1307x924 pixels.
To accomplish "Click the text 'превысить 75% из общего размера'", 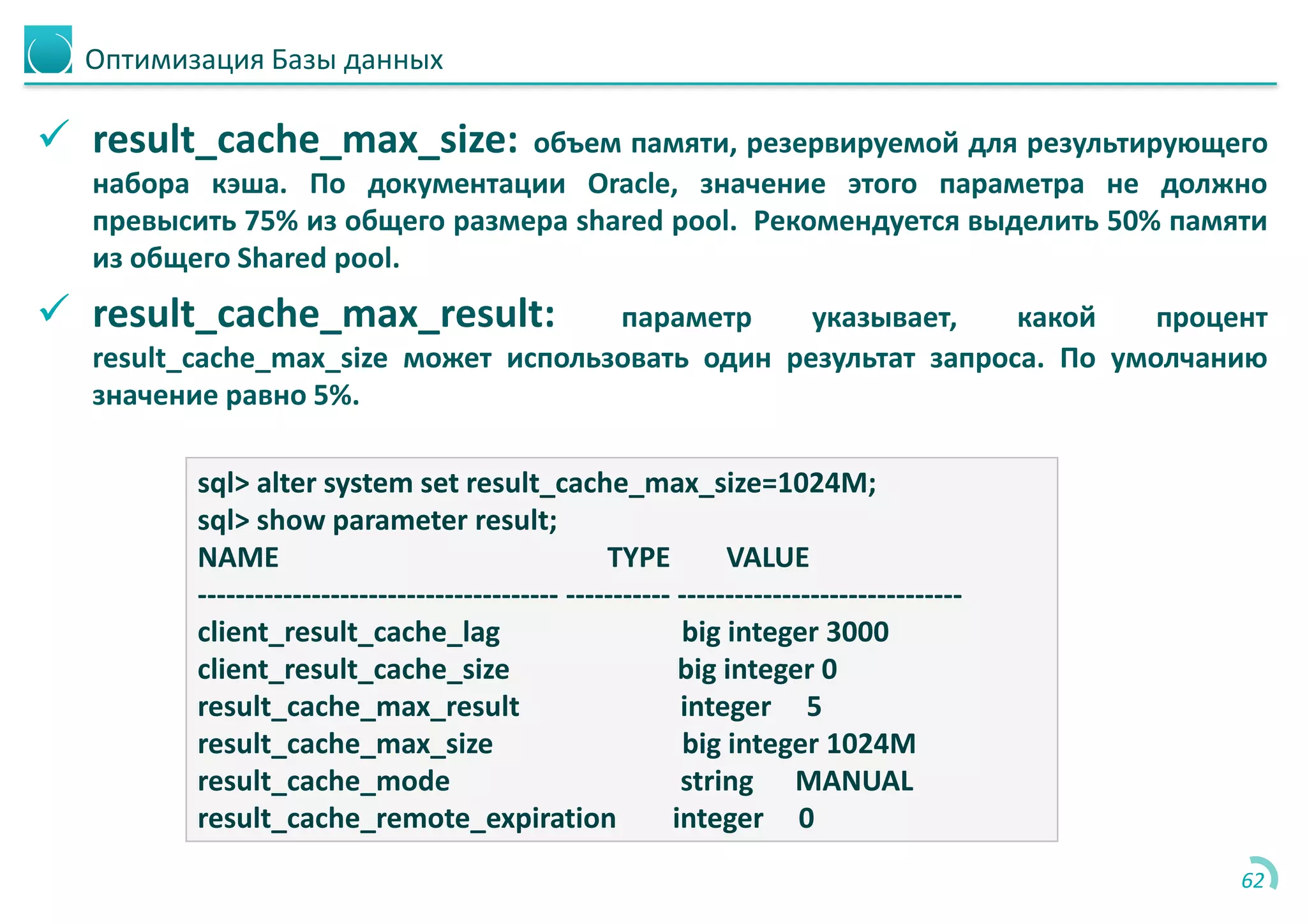I will (x=330, y=221).
